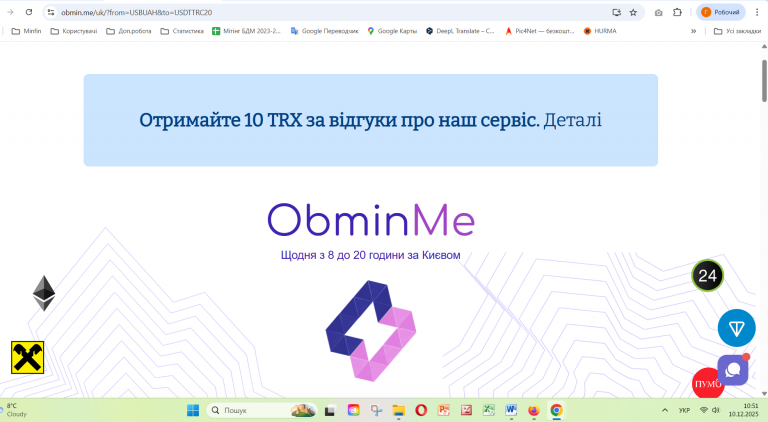The width and height of the screenshot is (768, 422).
Task: Click the scrollbar down arrow
Action: coord(764,394)
